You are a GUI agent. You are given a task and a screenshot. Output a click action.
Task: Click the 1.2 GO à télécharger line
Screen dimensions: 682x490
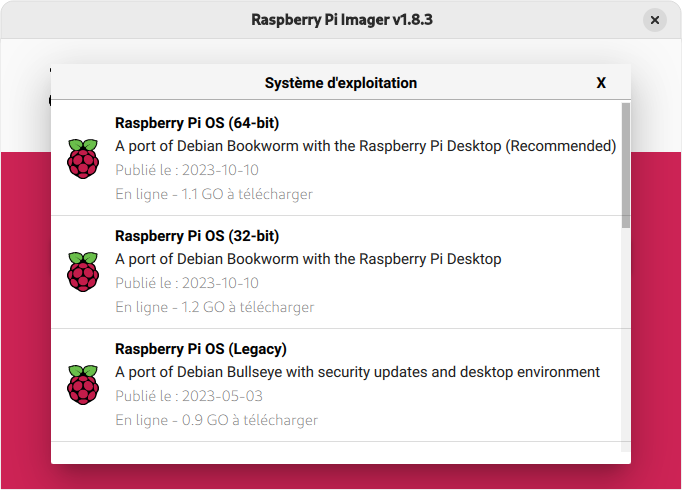click(x=214, y=307)
